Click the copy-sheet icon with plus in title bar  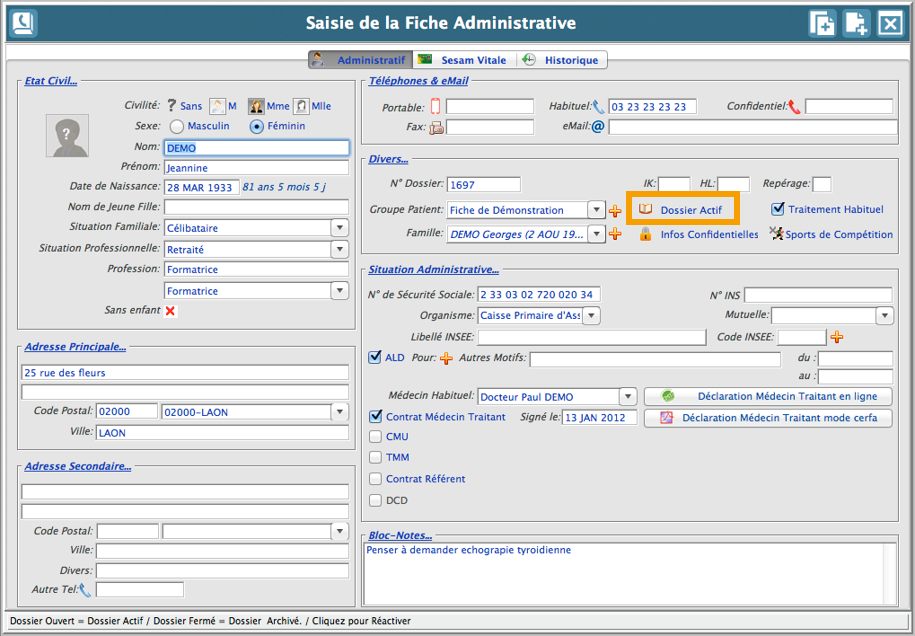coord(822,24)
